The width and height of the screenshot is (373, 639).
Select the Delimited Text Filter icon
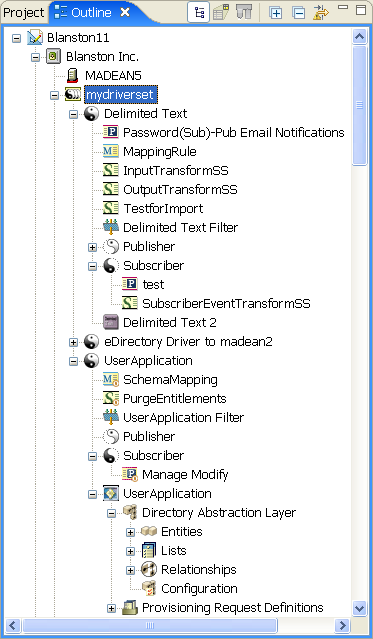pyautogui.click(x=111, y=227)
